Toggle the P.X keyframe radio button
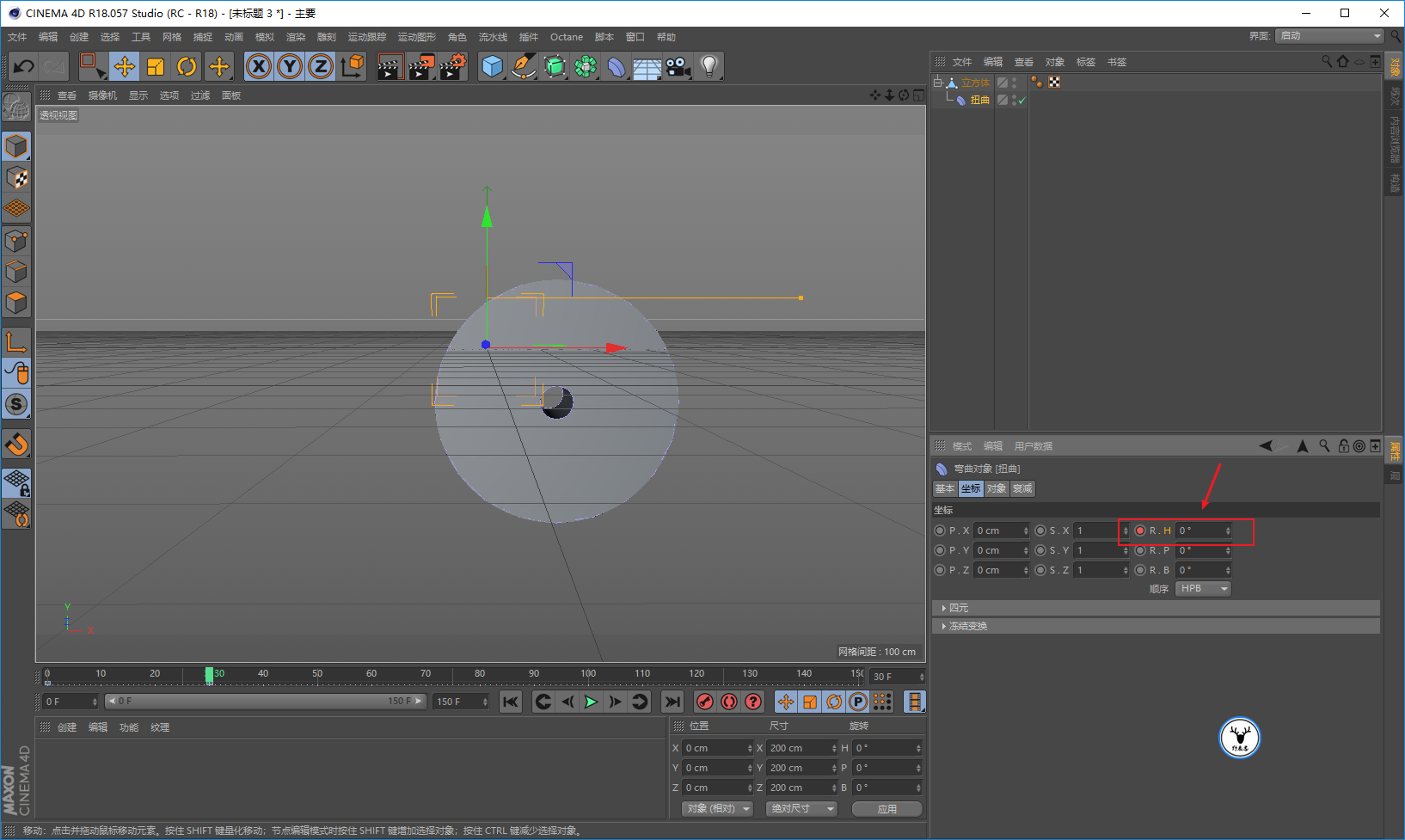The image size is (1405, 840). click(940, 530)
